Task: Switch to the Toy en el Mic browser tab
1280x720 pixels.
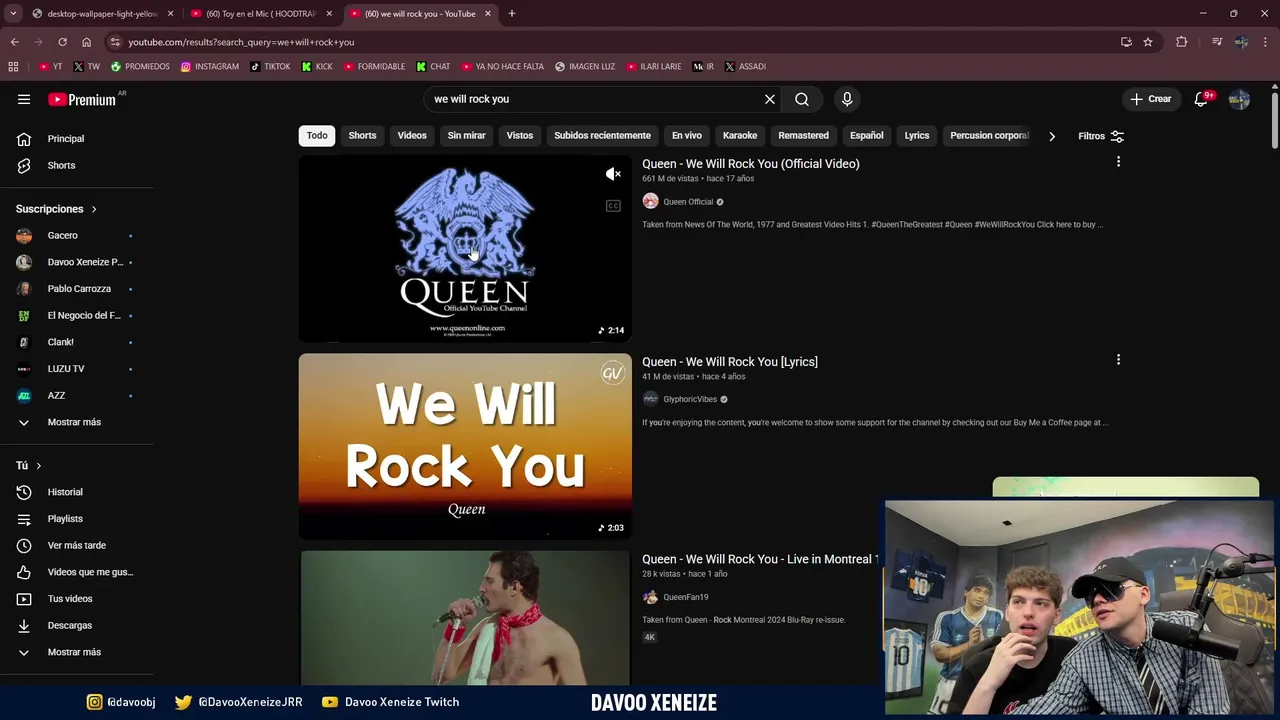Action: [260, 14]
